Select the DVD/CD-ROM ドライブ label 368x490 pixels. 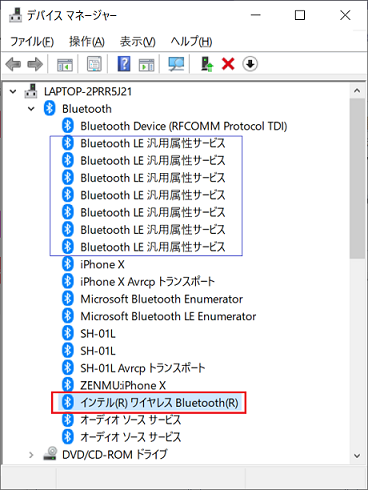(x=115, y=454)
